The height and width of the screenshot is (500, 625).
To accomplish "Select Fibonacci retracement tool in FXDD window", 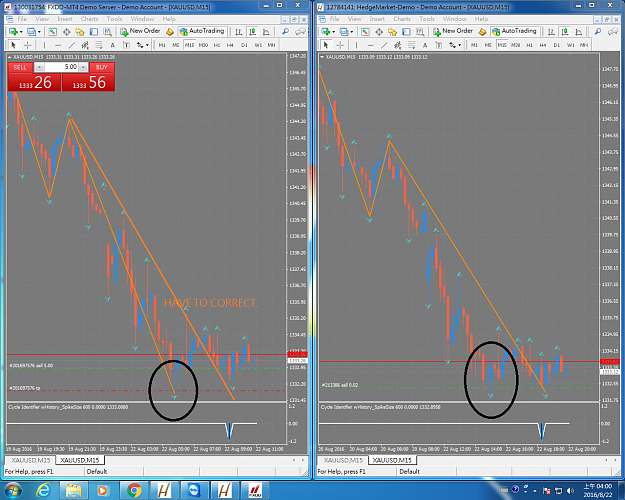I will click(98, 45).
